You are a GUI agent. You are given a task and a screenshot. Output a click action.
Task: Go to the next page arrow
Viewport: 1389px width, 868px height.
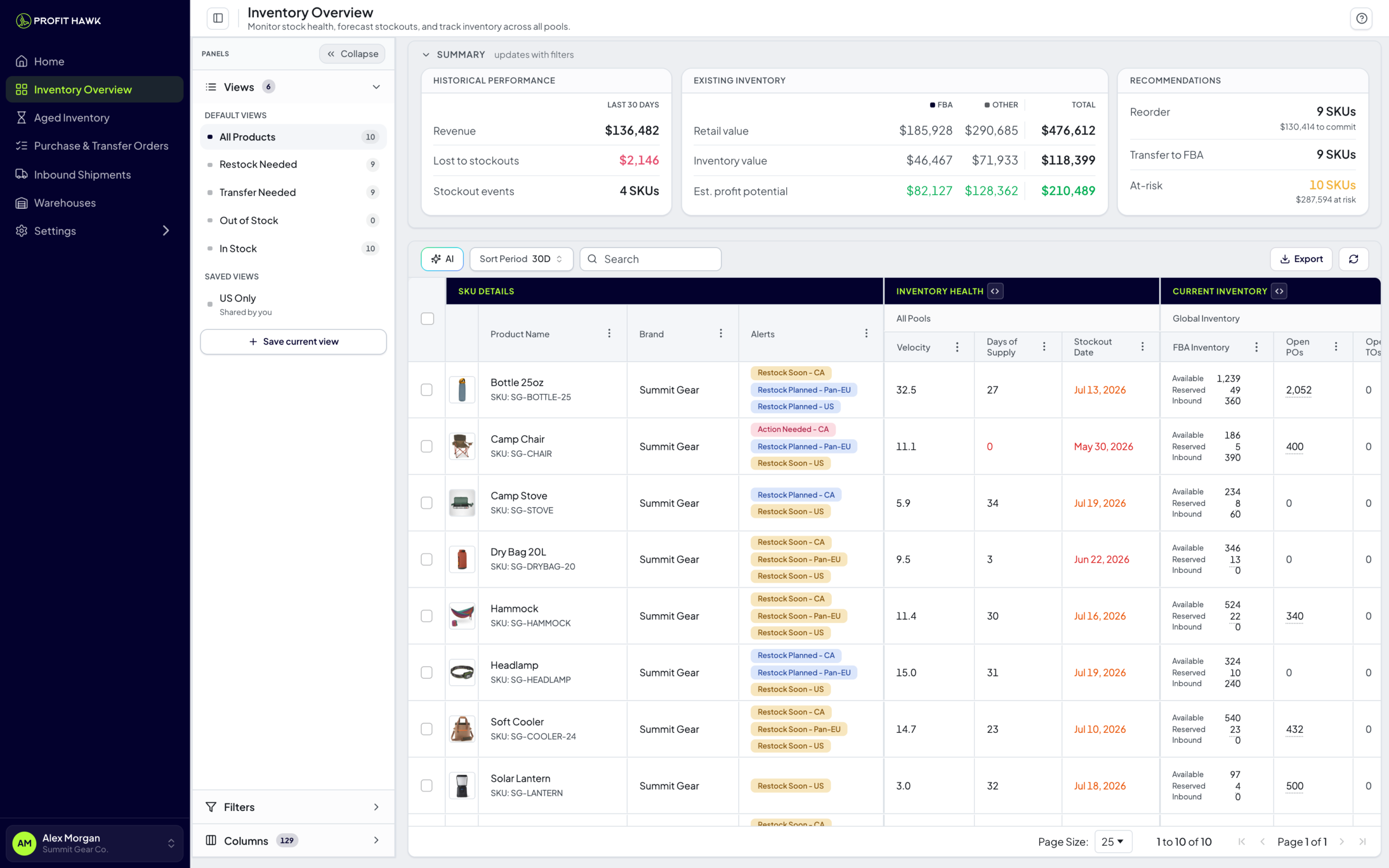tap(1341, 841)
